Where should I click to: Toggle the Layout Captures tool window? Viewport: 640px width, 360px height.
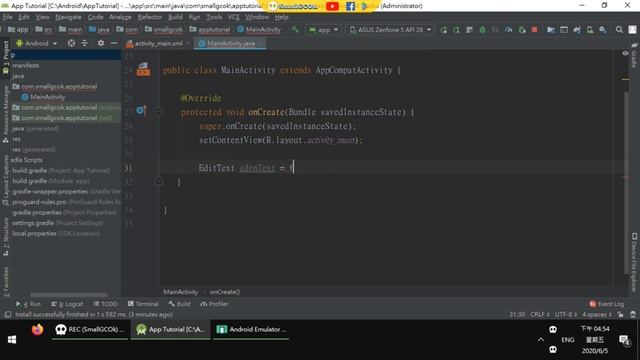[x=6, y=180]
